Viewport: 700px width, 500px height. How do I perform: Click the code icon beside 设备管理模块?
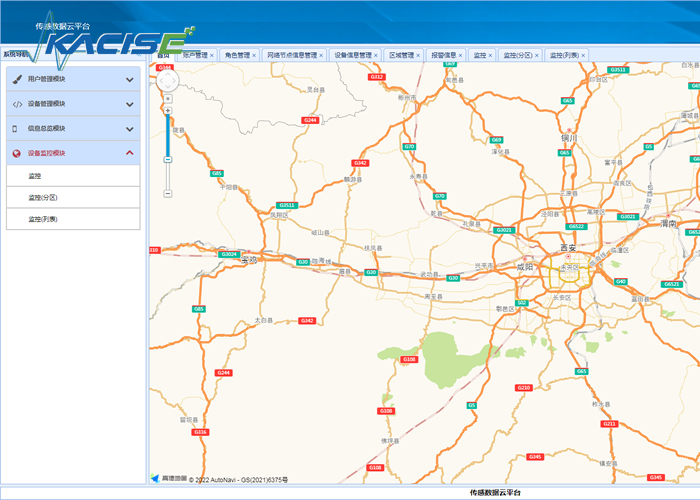coord(17,104)
